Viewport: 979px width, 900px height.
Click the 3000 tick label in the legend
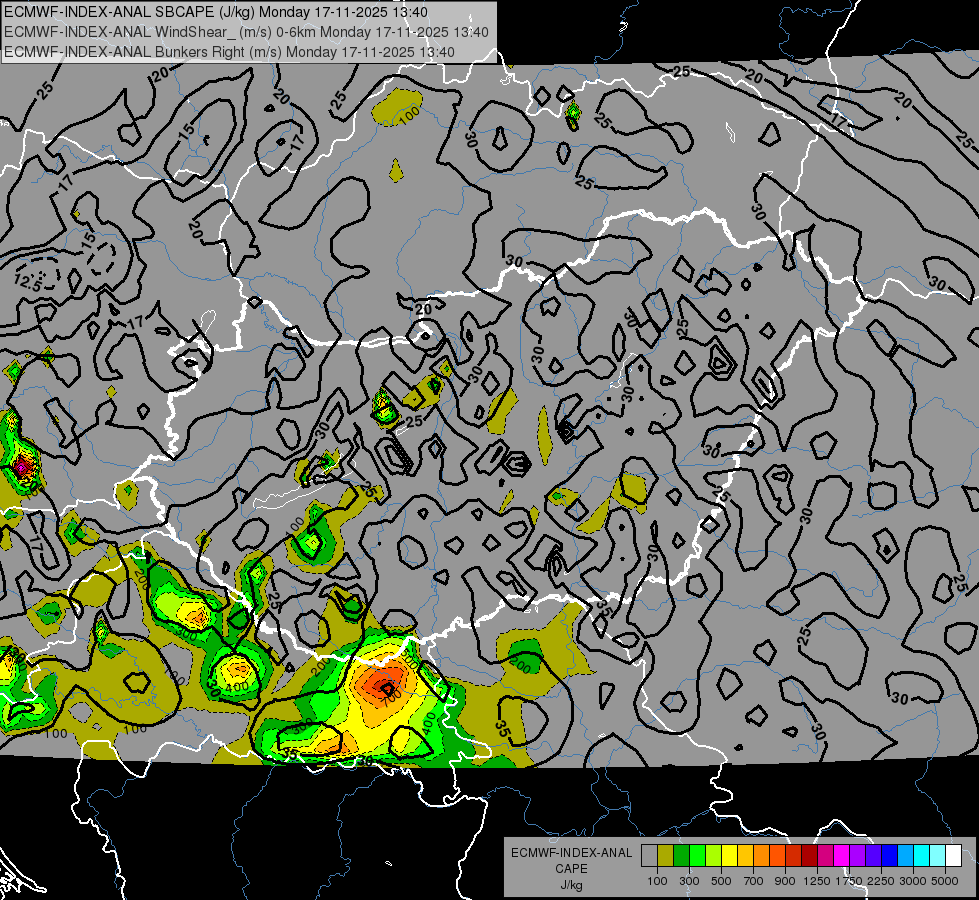pyautogui.click(x=913, y=881)
